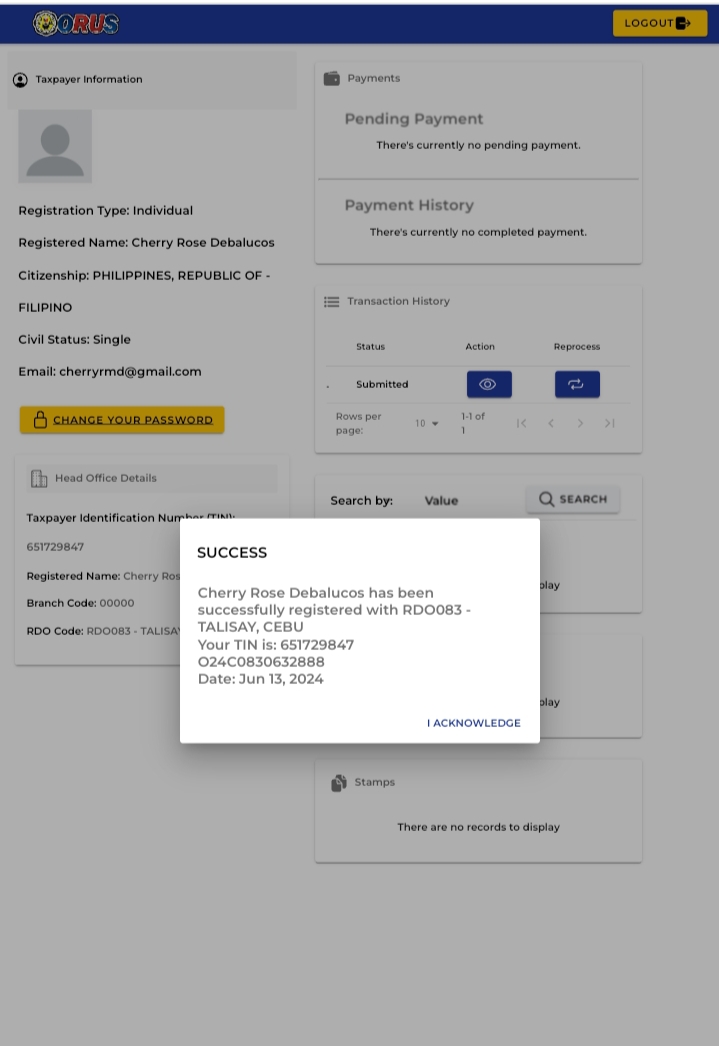This screenshot has width=719, height=1046.
Task: Open the Search by selector
Action: point(361,501)
